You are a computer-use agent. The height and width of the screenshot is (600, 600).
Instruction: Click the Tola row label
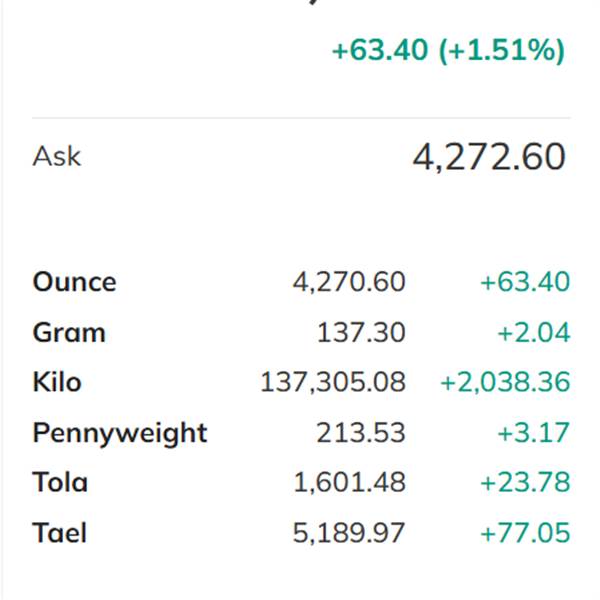click(x=60, y=482)
